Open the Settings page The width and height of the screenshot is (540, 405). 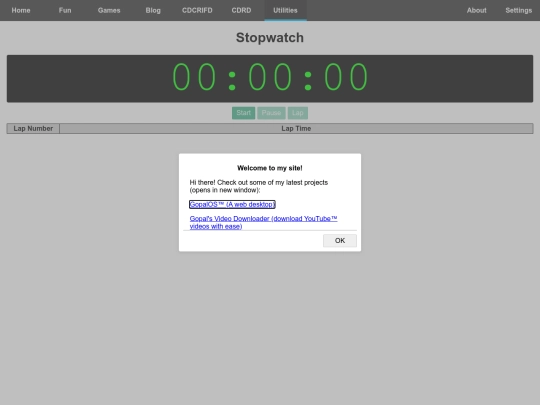click(519, 10)
